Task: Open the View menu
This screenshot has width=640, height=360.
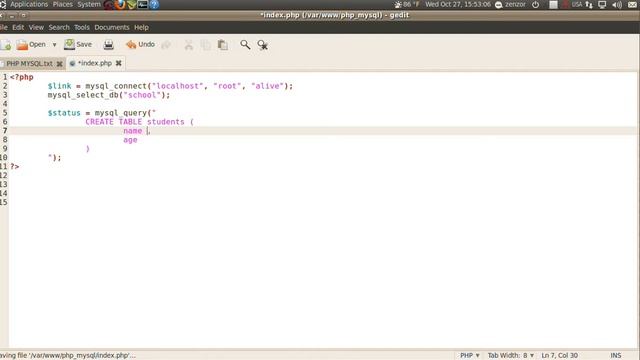Action: [36, 27]
